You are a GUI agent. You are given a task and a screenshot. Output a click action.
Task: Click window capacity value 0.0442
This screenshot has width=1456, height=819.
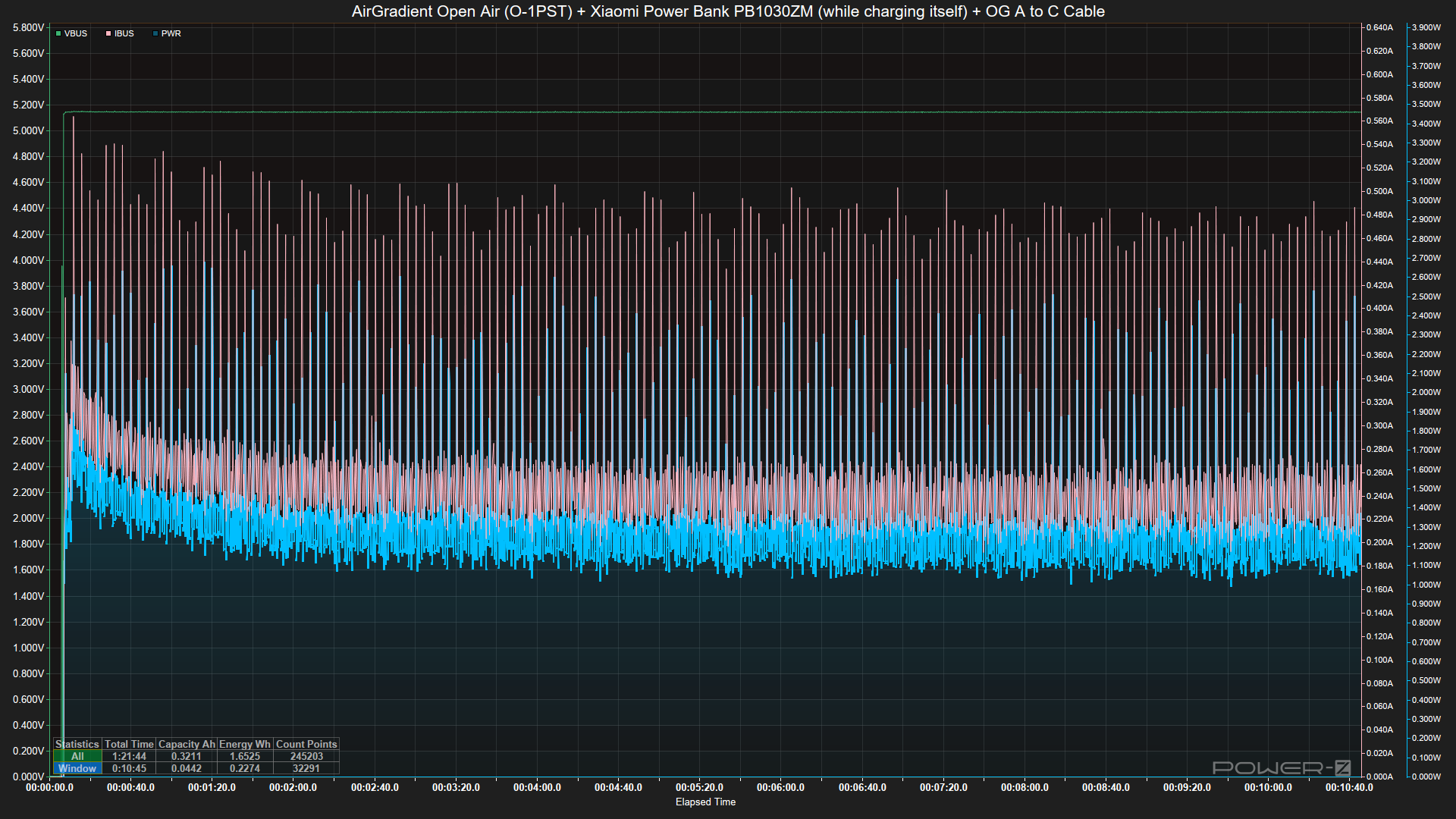click(x=187, y=768)
